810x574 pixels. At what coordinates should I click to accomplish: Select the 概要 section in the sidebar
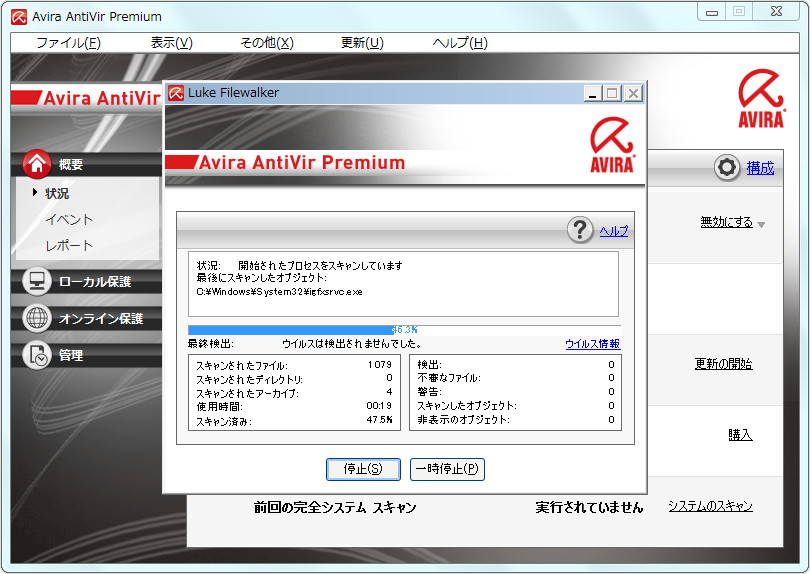pos(71,164)
